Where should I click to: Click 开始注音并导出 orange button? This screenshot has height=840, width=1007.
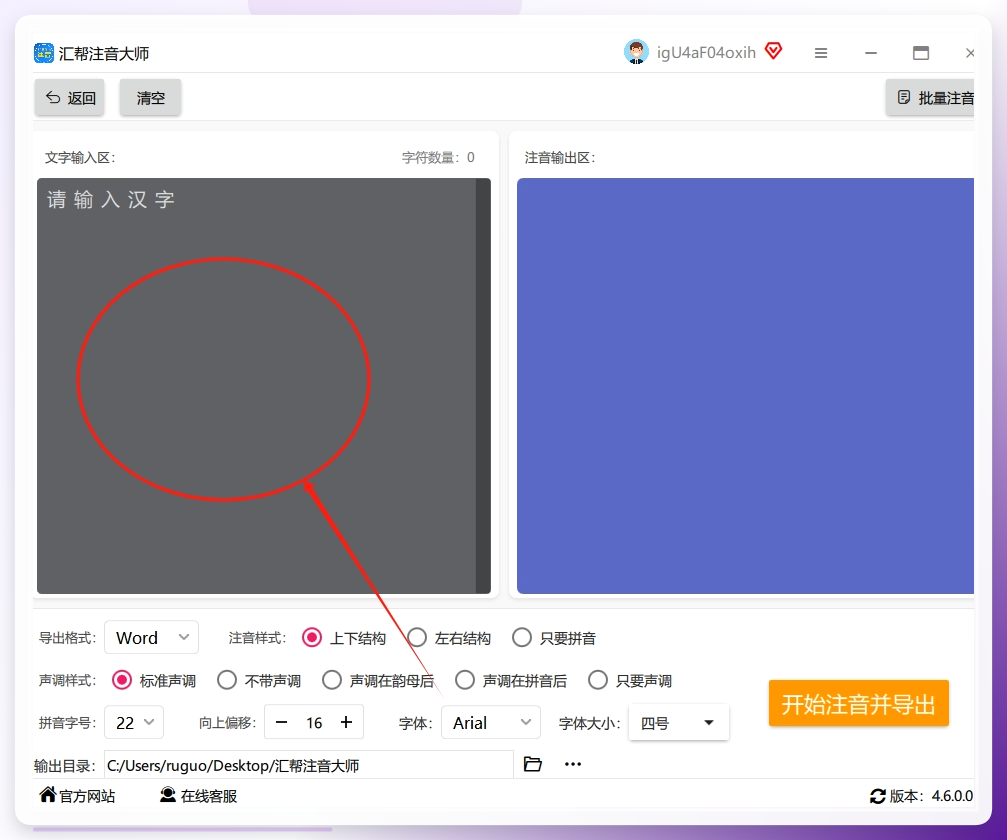pyautogui.click(x=859, y=703)
